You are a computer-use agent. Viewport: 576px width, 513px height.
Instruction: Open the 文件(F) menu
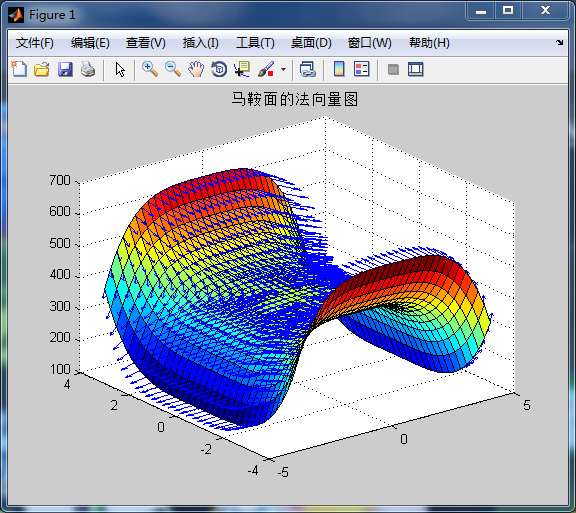click(x=35, y=43)
